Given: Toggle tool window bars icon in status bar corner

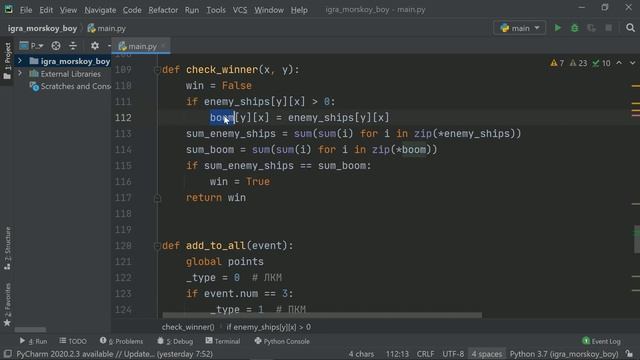Looking at the screenshot, I should tap(8, 353).
